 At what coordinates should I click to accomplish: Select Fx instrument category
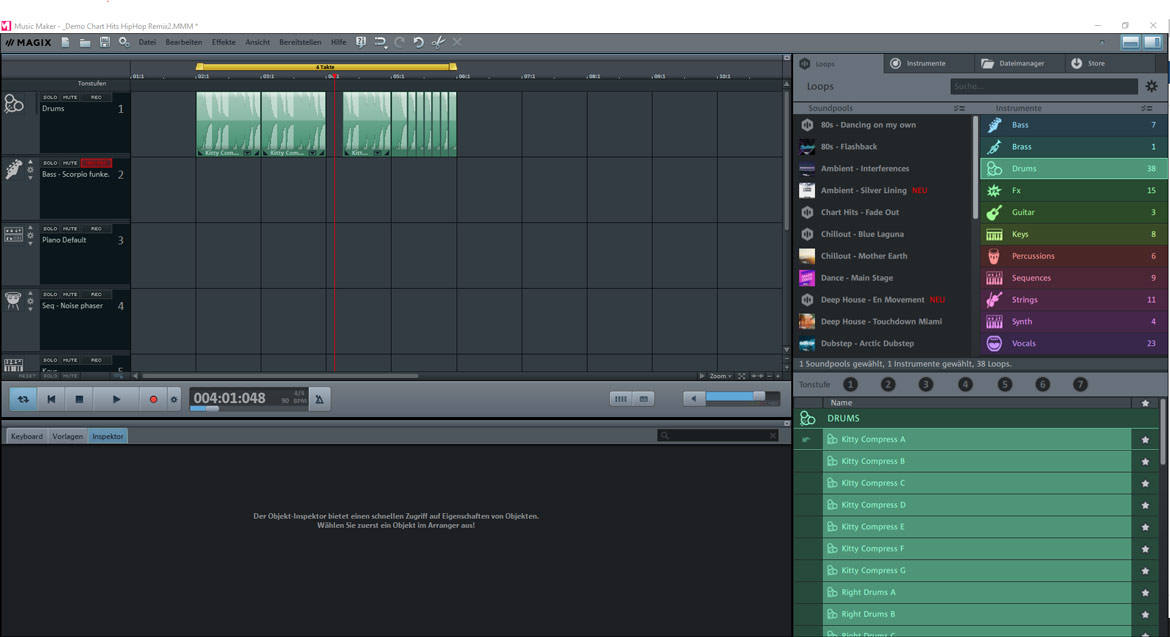coord(1072,190)
